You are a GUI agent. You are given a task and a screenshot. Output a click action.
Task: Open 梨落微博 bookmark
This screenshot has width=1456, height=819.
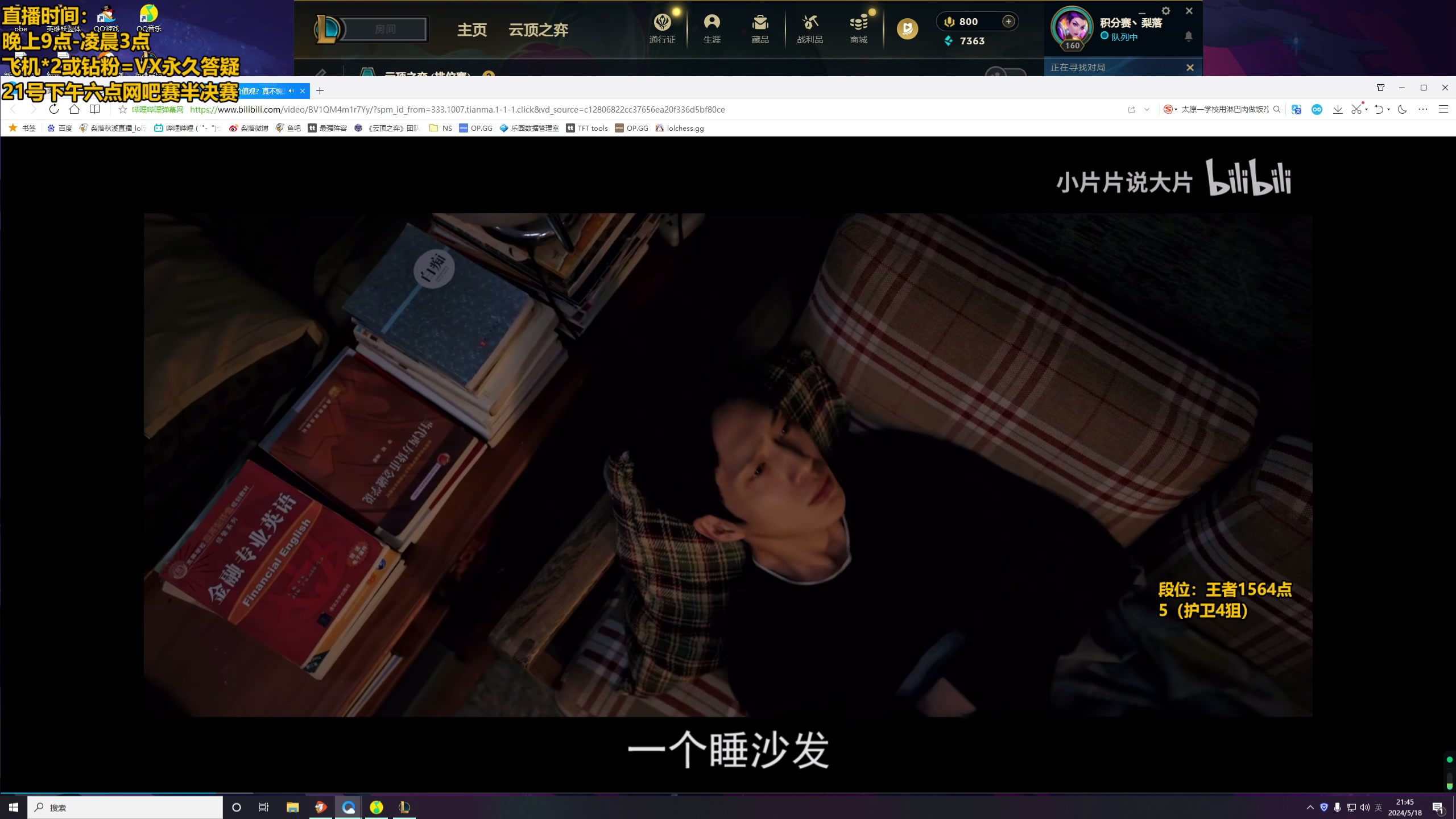pos(249,128)
